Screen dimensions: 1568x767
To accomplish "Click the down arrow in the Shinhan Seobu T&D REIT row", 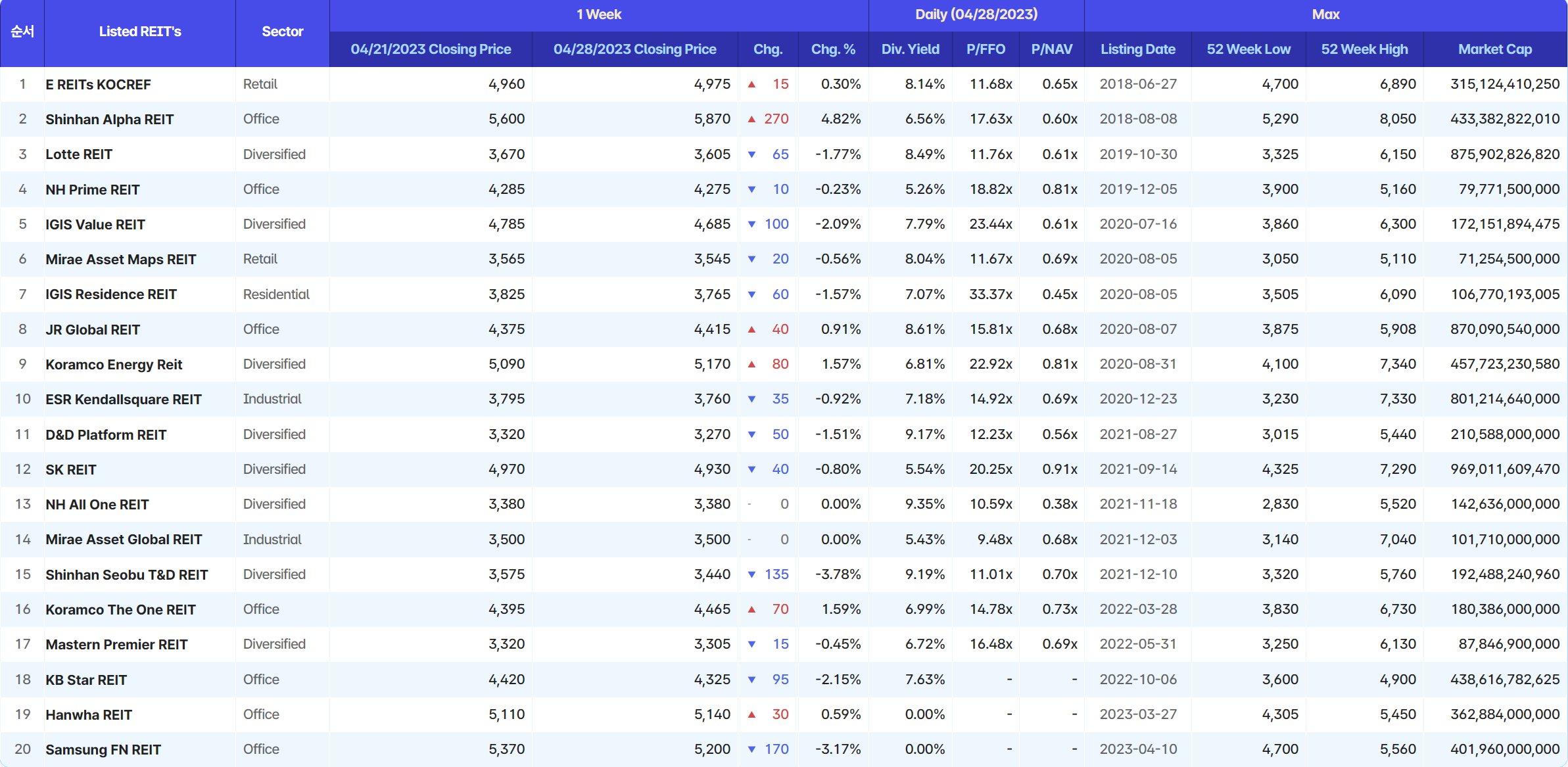I will click(751, 574).
